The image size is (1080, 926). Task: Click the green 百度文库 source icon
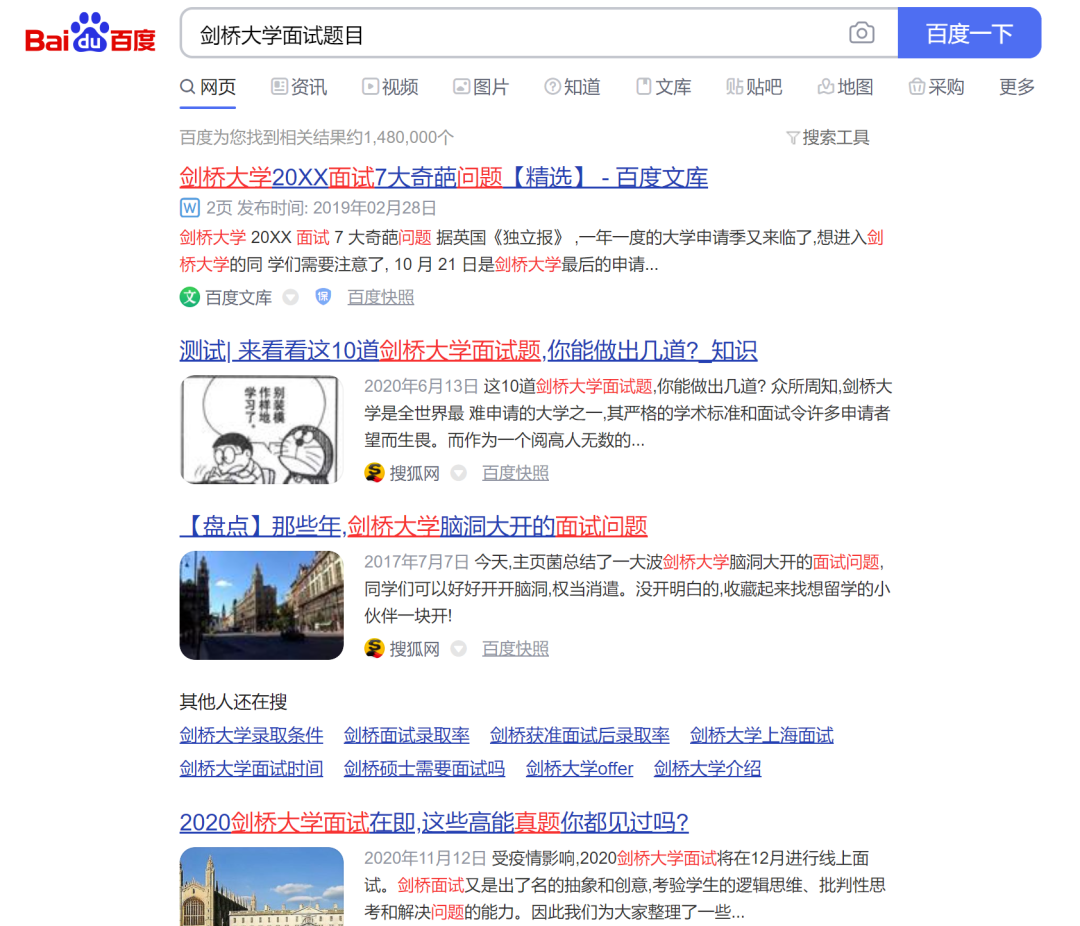pos(189,297)
